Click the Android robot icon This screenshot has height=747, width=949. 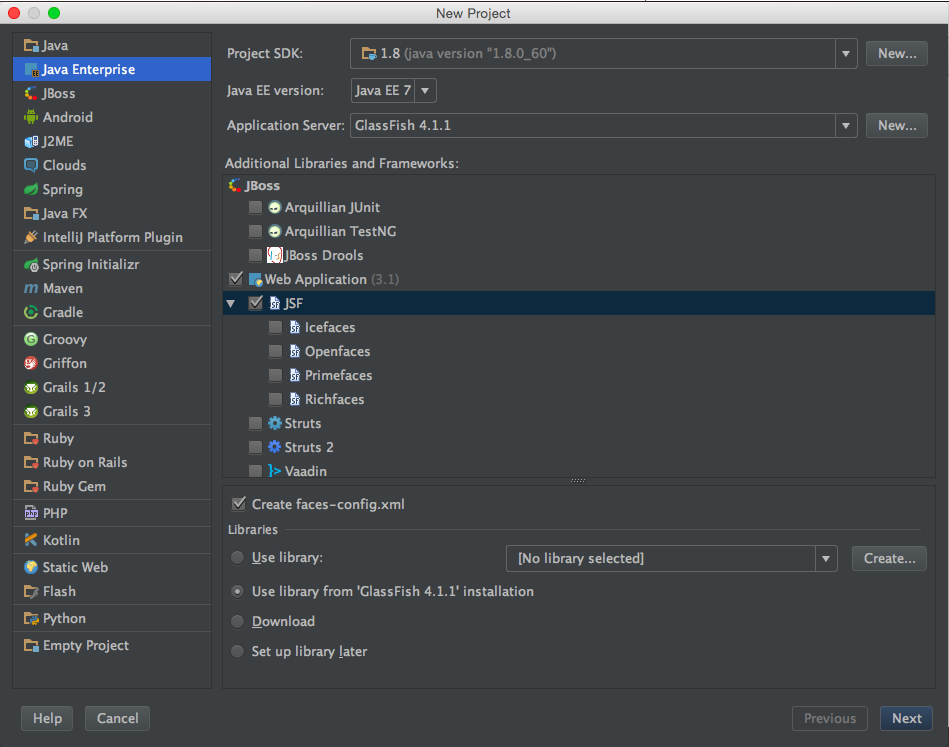(x=31, y=117)
